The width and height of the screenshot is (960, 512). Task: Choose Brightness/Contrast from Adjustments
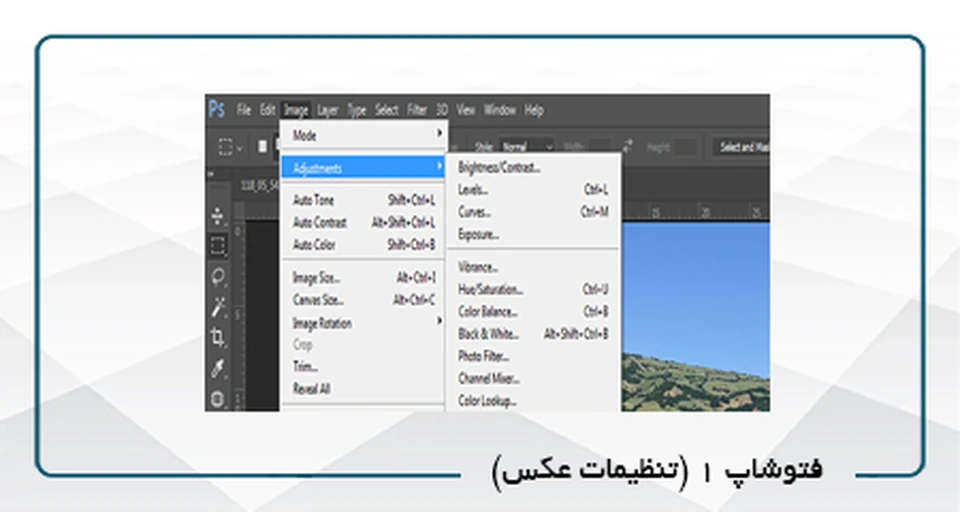point(499,168)
